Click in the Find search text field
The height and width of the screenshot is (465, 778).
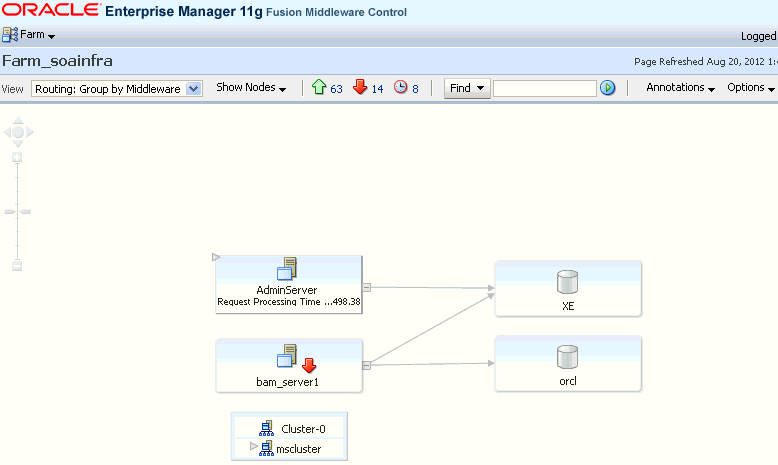(544, 88)
